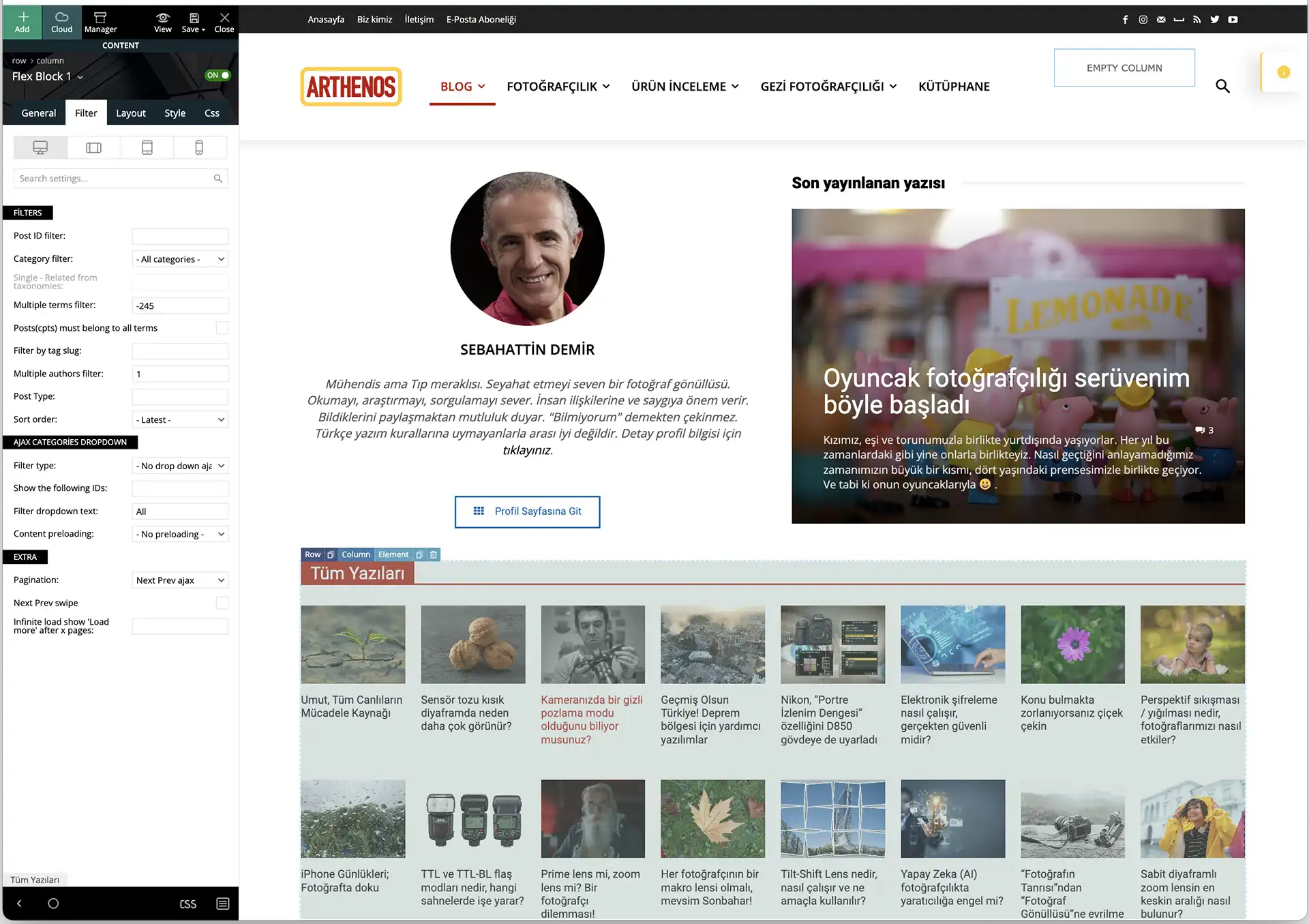Select the Row label in element toolbar
The width and height of the screenshot is (1309, 924).
312,555
